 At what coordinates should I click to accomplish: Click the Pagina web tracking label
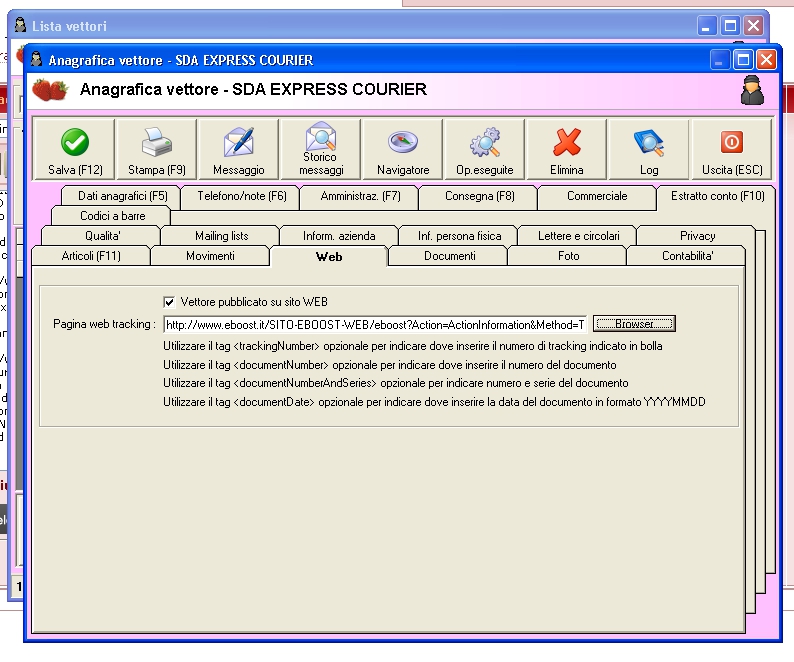tap(104, 324)
